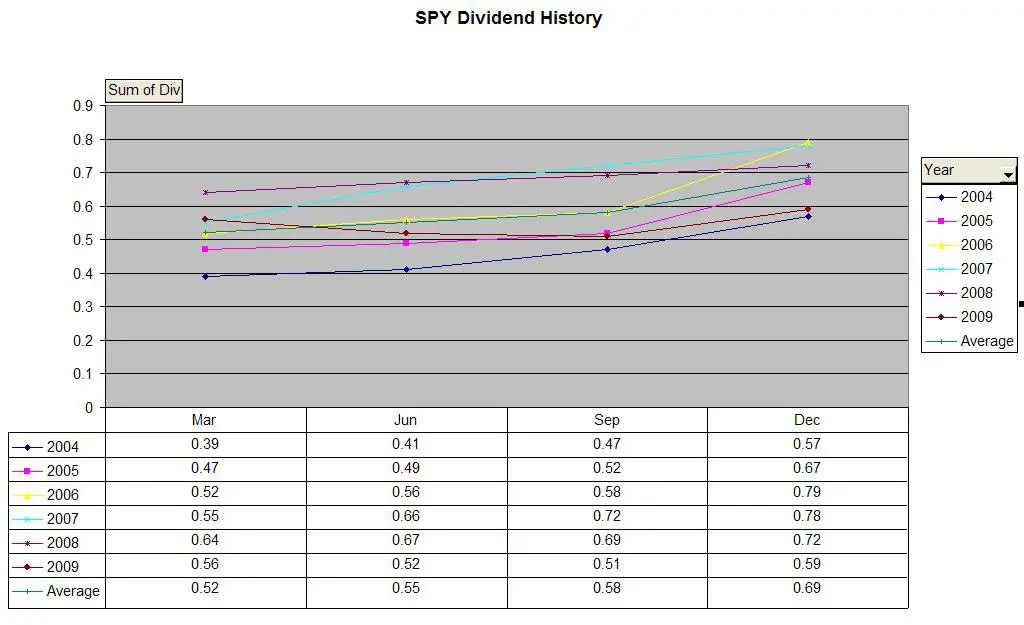Image resolution: width=1024 pixels, height=625 pixels.
Task: Select 2008 entry in the right-side legend
Action: pos(959,293)
